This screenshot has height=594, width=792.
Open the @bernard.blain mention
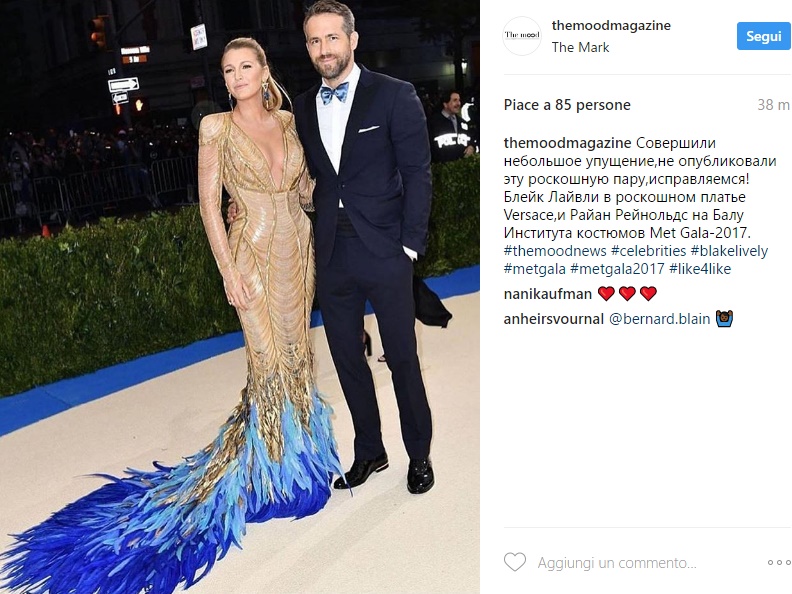660,319
